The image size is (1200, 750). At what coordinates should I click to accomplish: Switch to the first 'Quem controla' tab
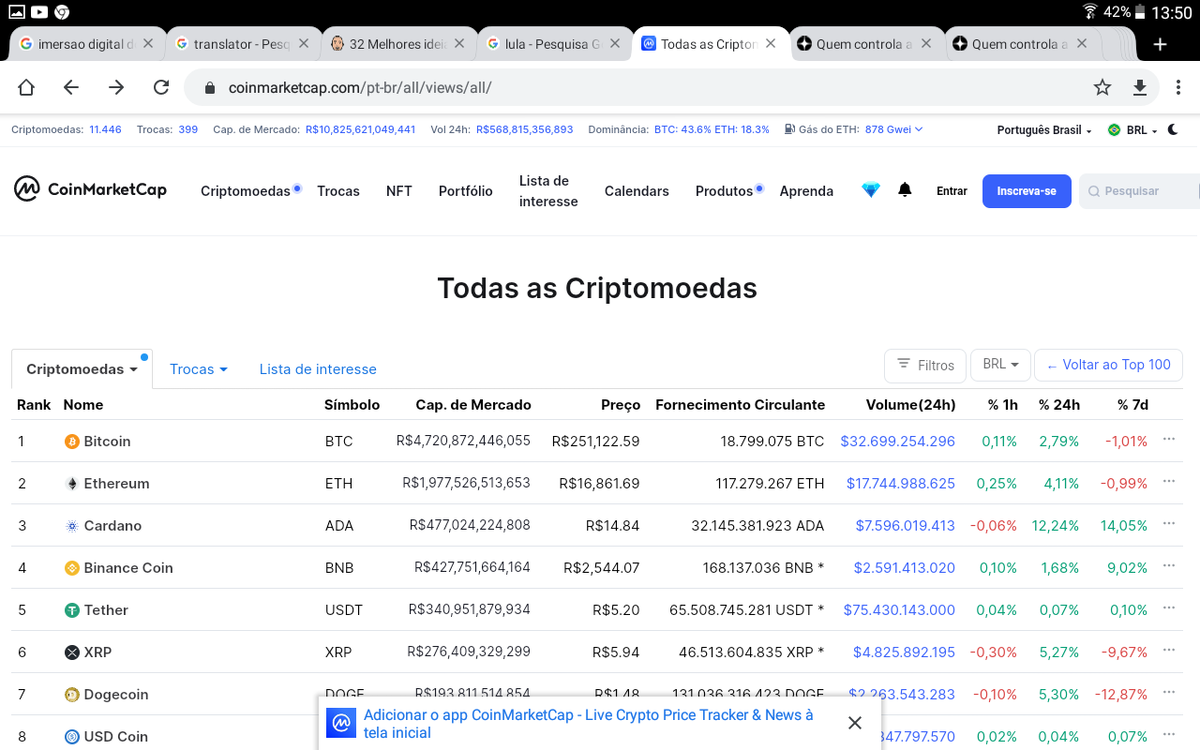(x=864, y=44)
